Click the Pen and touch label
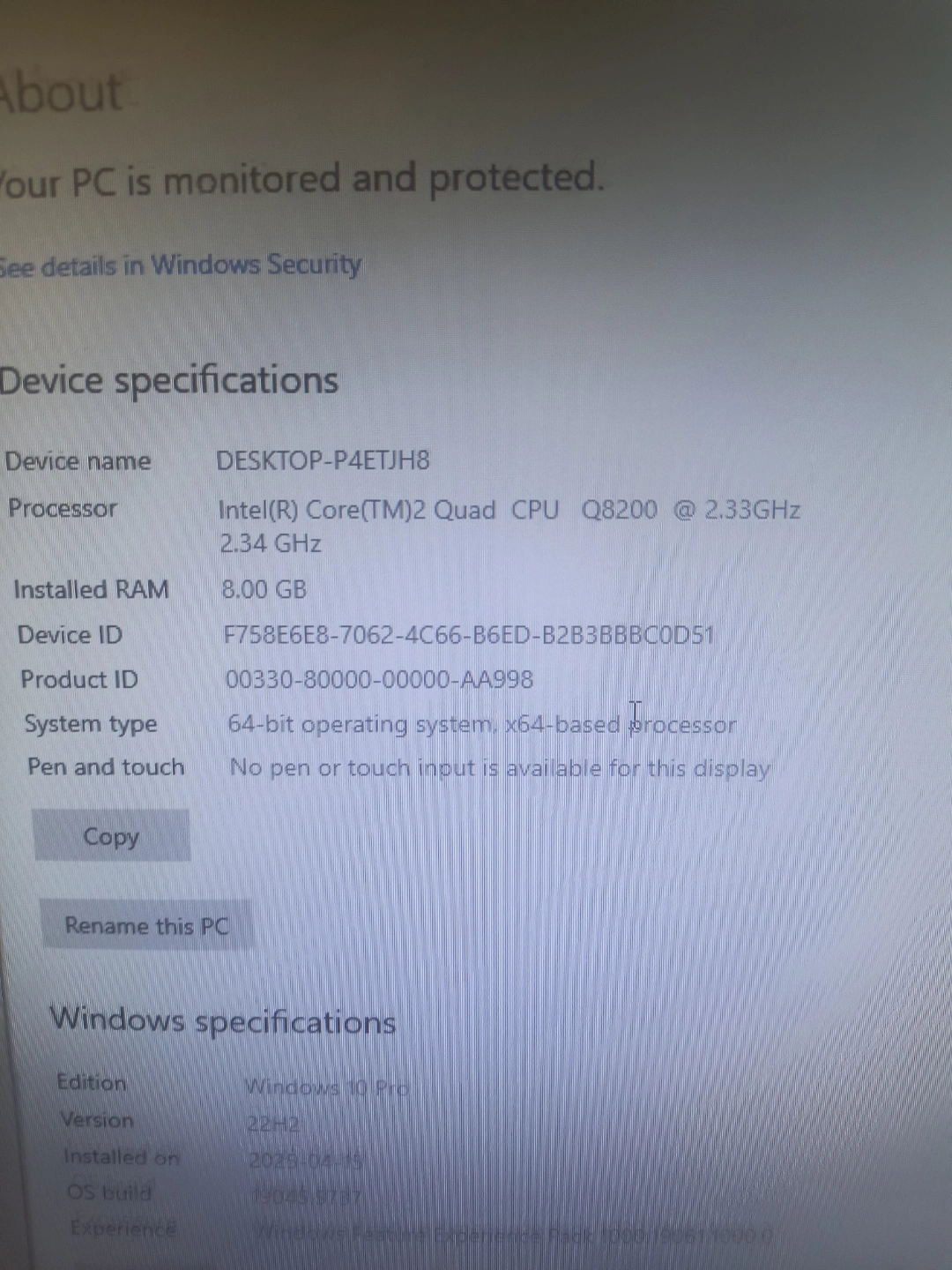Image resolution: width=952 pixels, height=1270 pixels. point(106,767)
